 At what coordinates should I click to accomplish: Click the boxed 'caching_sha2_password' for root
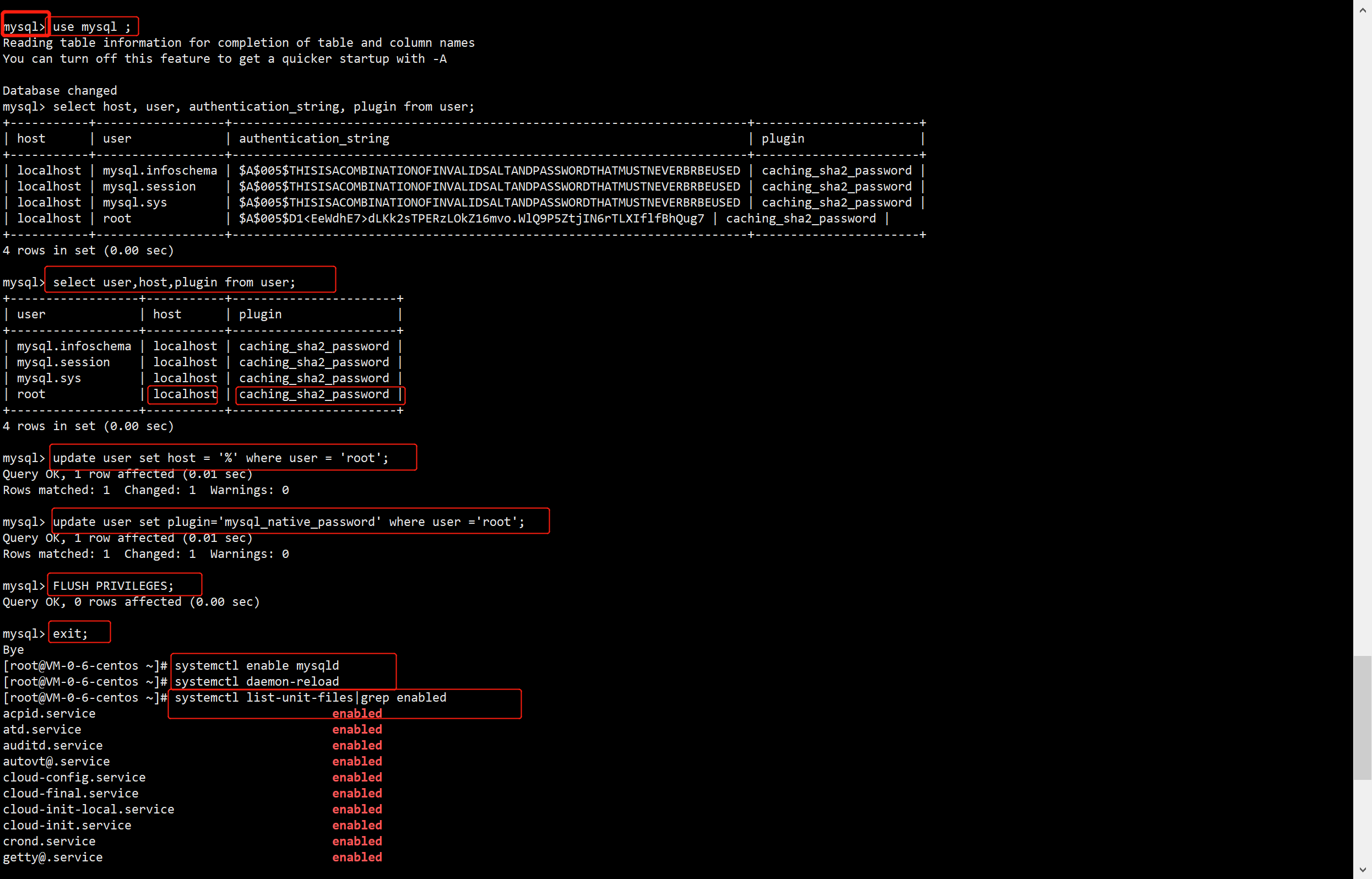coord(314,394)
